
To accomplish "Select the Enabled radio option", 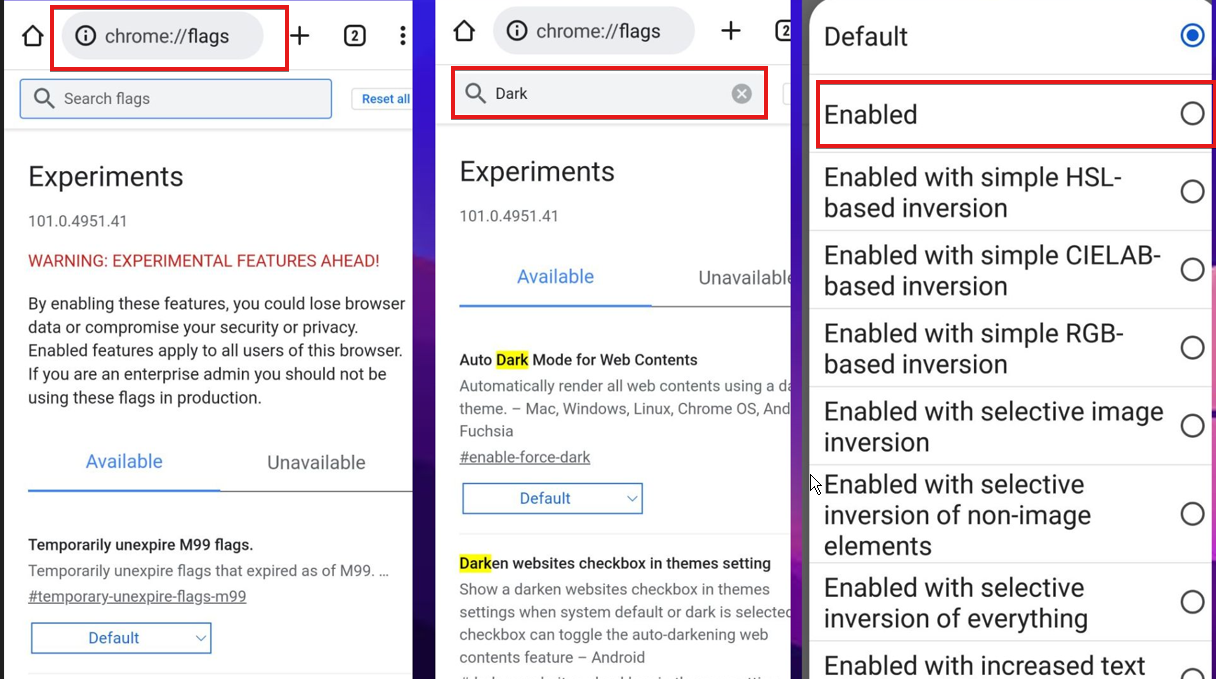I will [1192, 114].
